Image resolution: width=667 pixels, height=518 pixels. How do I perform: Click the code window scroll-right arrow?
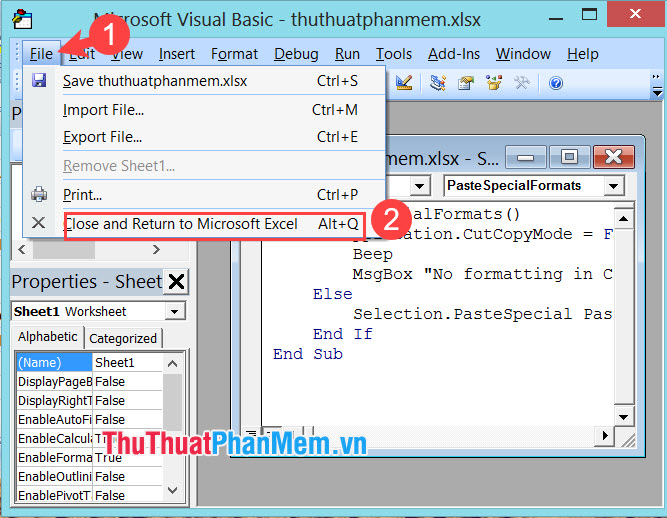coord(604,435)
